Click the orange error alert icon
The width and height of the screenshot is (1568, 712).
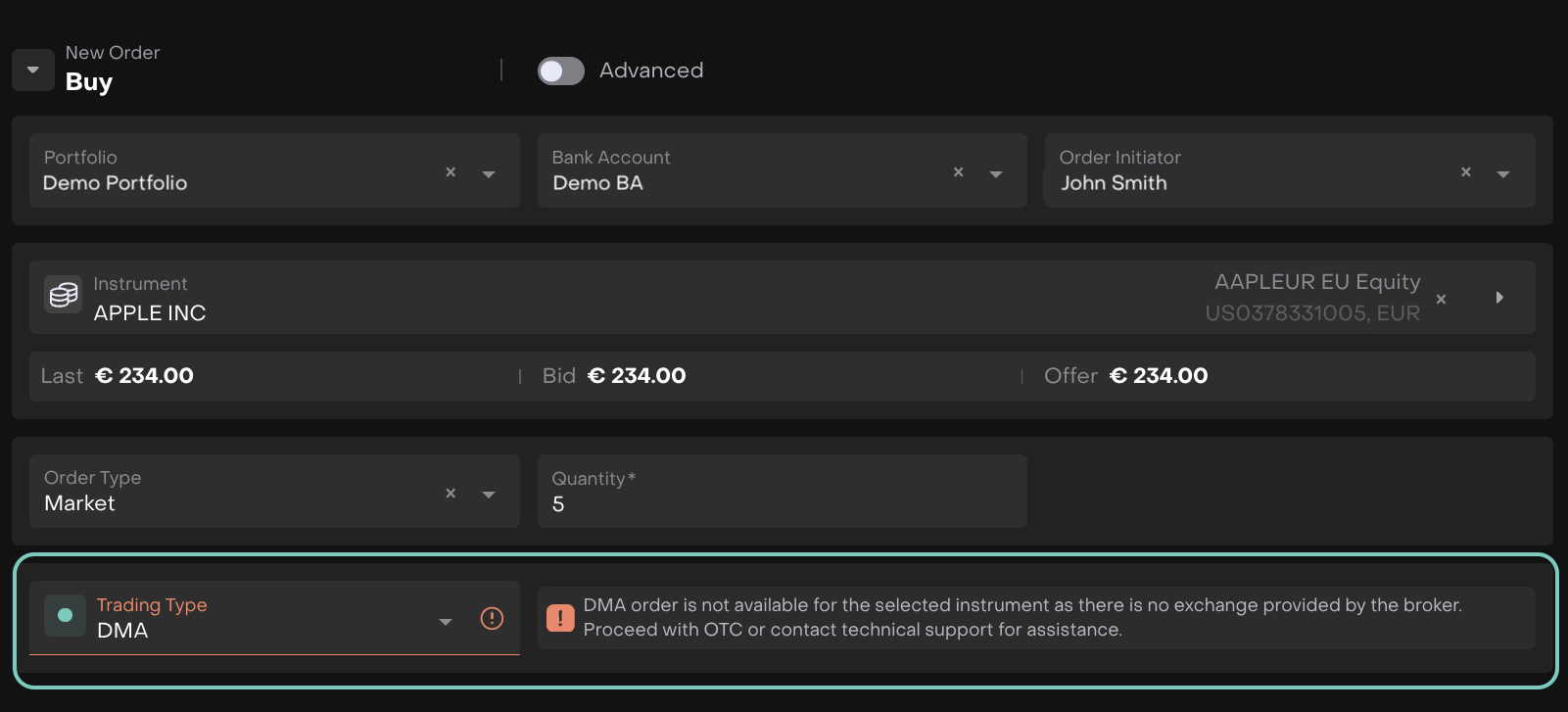[x=560, y=618]
